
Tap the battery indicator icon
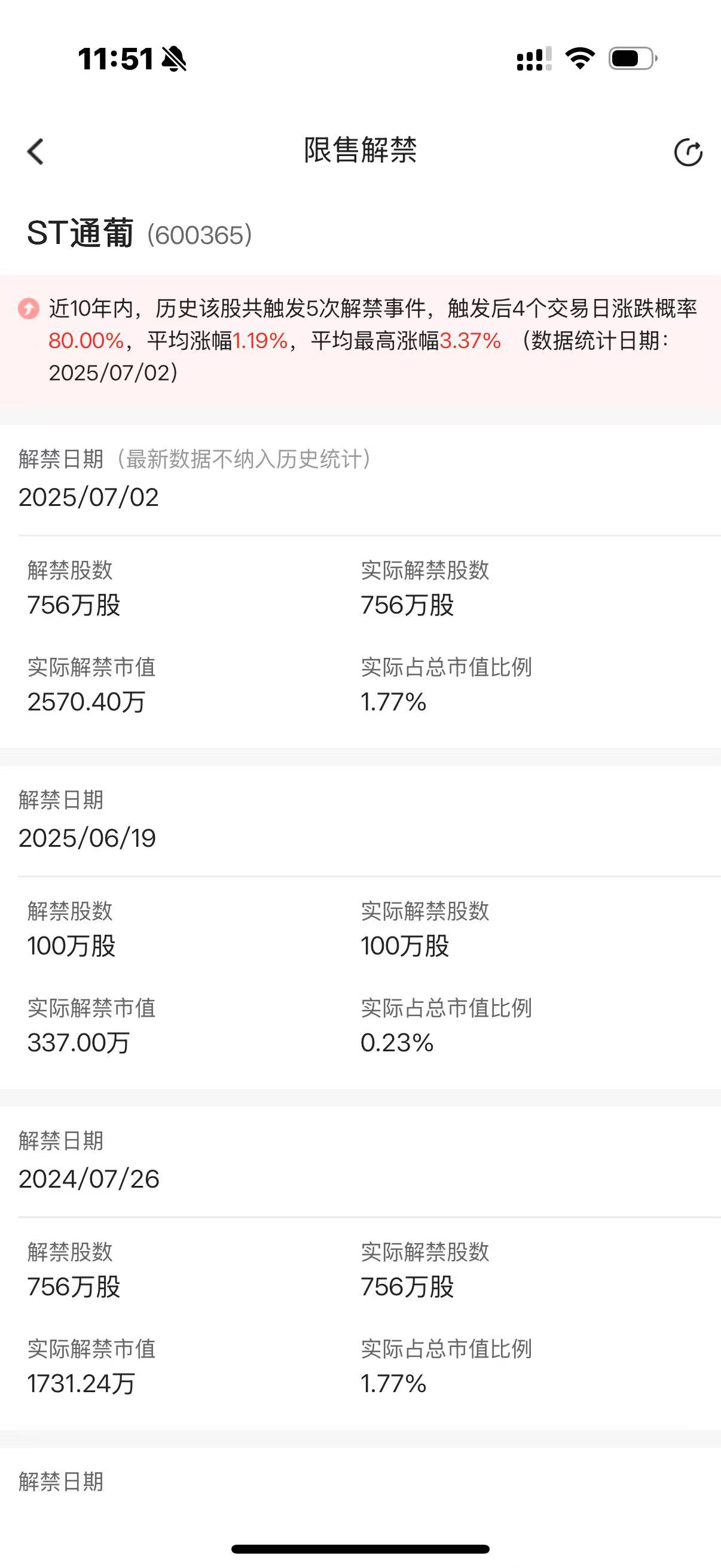click(x=633, y=59)
